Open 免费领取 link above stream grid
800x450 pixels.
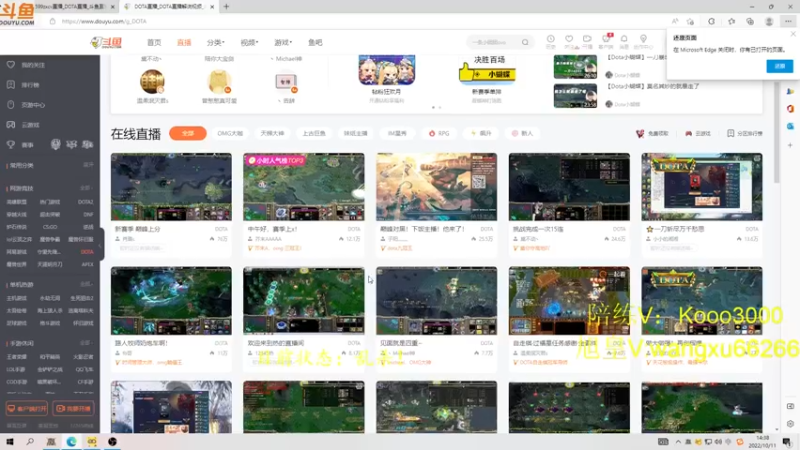point(653,133)
